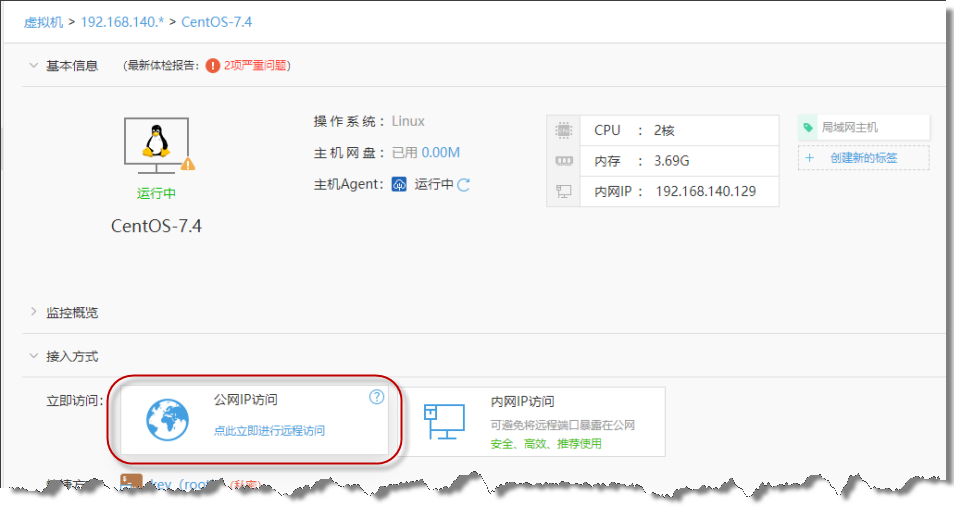
Task: Click the red alert icon in 体检报告
Action: 212,66
